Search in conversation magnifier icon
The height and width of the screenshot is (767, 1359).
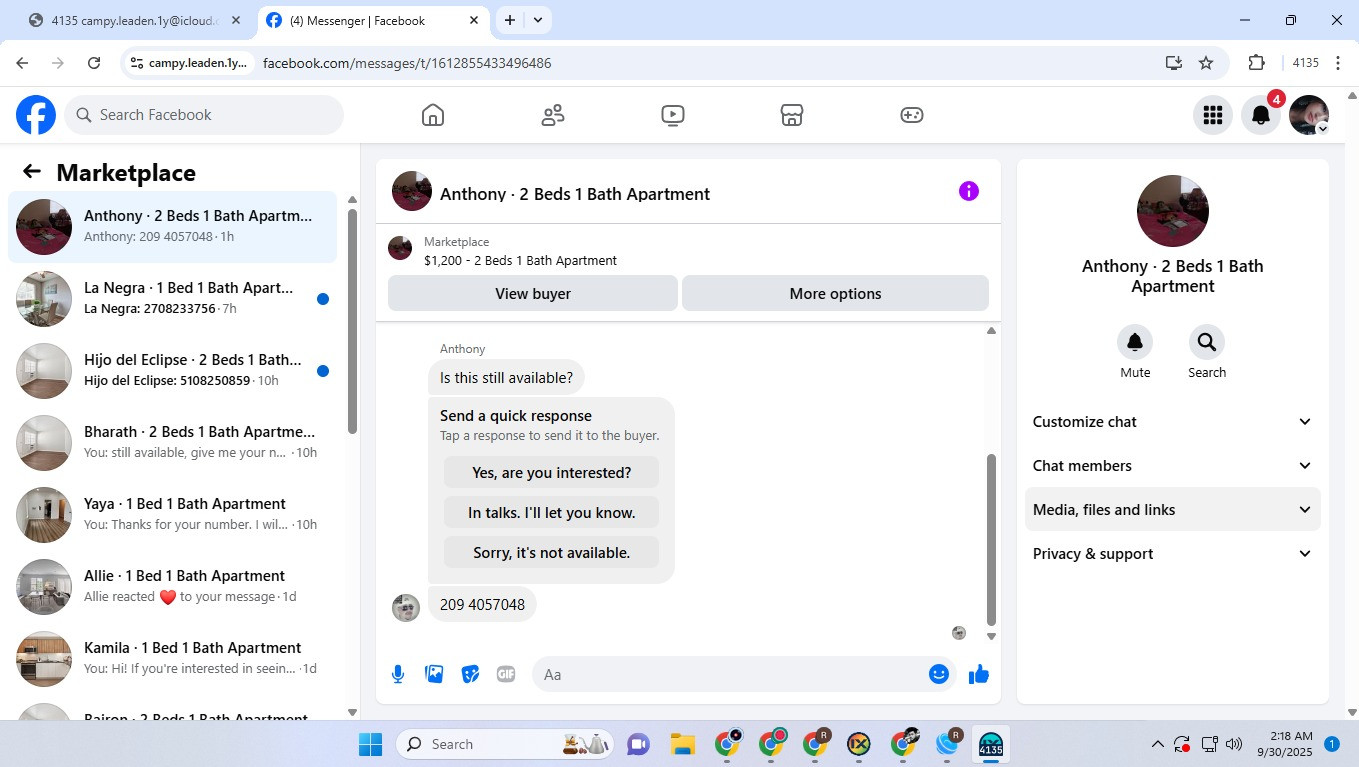coord(1207,342)
